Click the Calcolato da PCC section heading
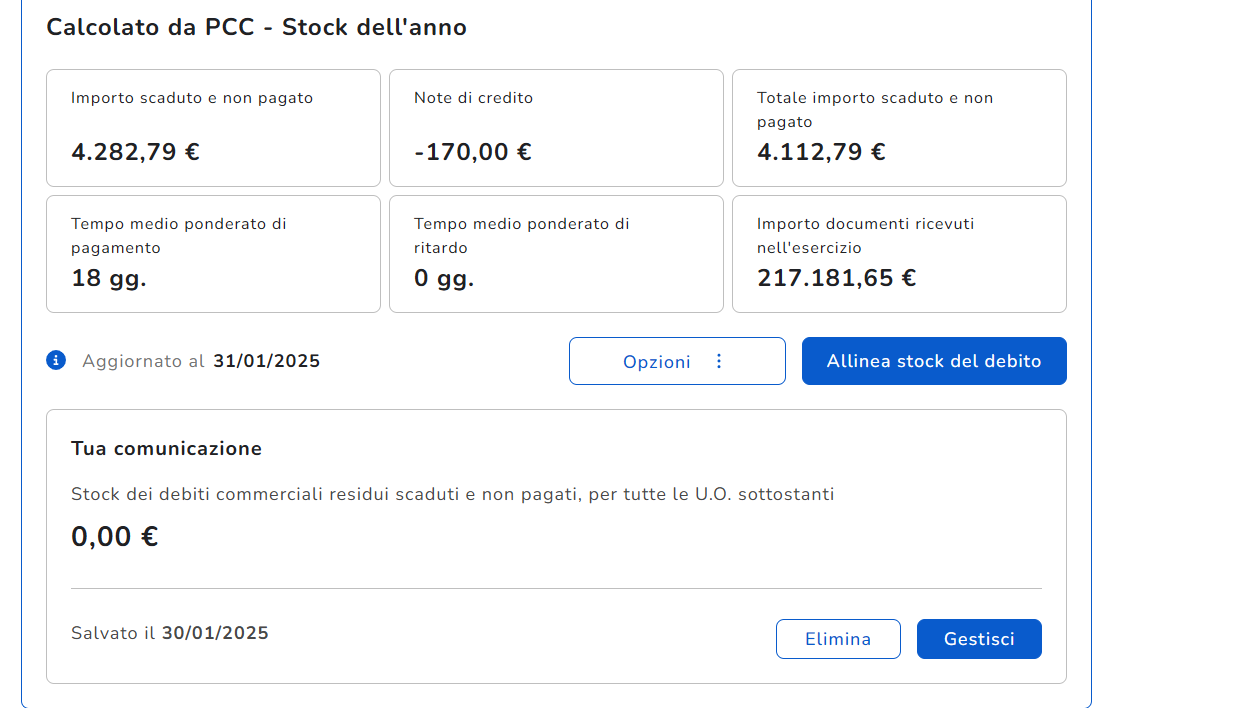Viewport: 1258px width, 708px height. (256, 27)
